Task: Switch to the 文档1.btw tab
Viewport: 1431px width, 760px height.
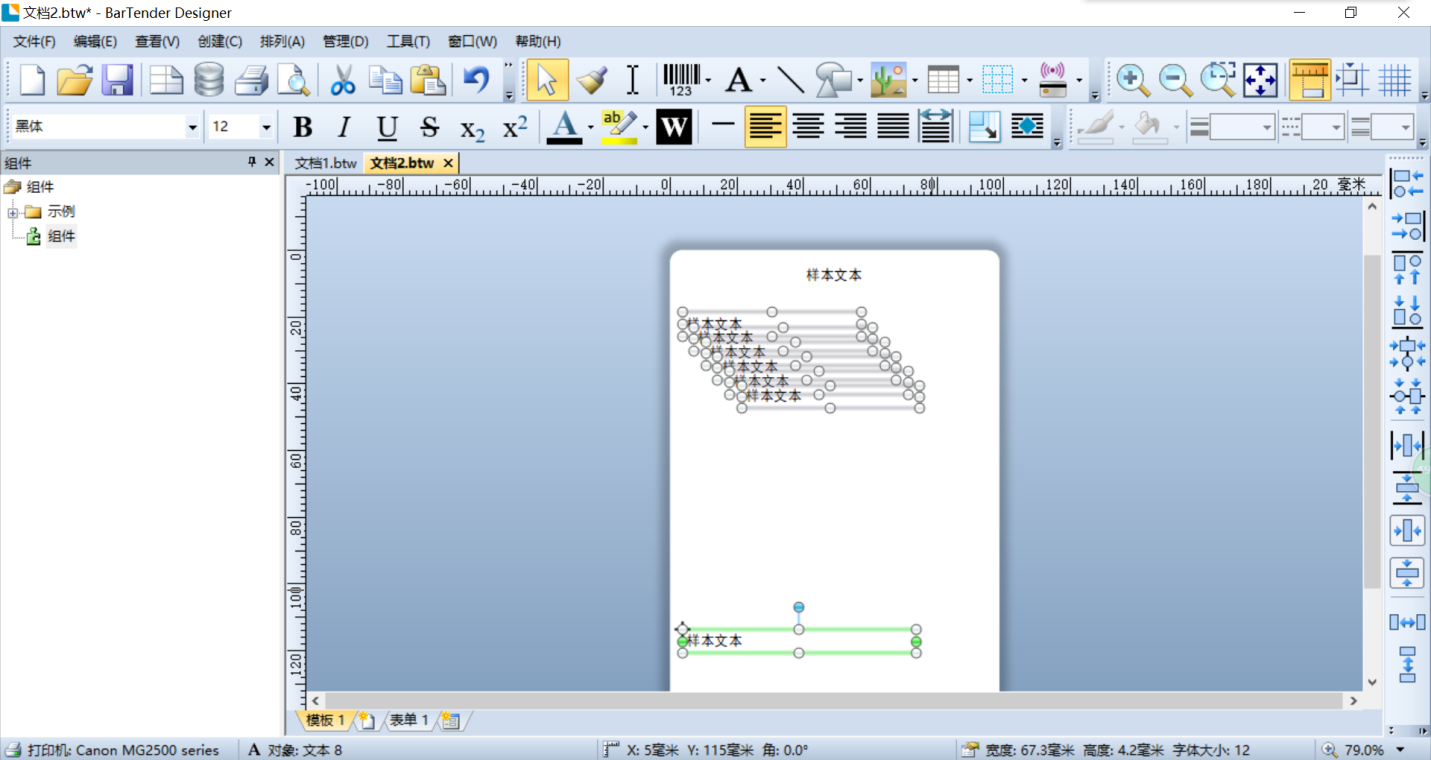Action: (325, 163)
